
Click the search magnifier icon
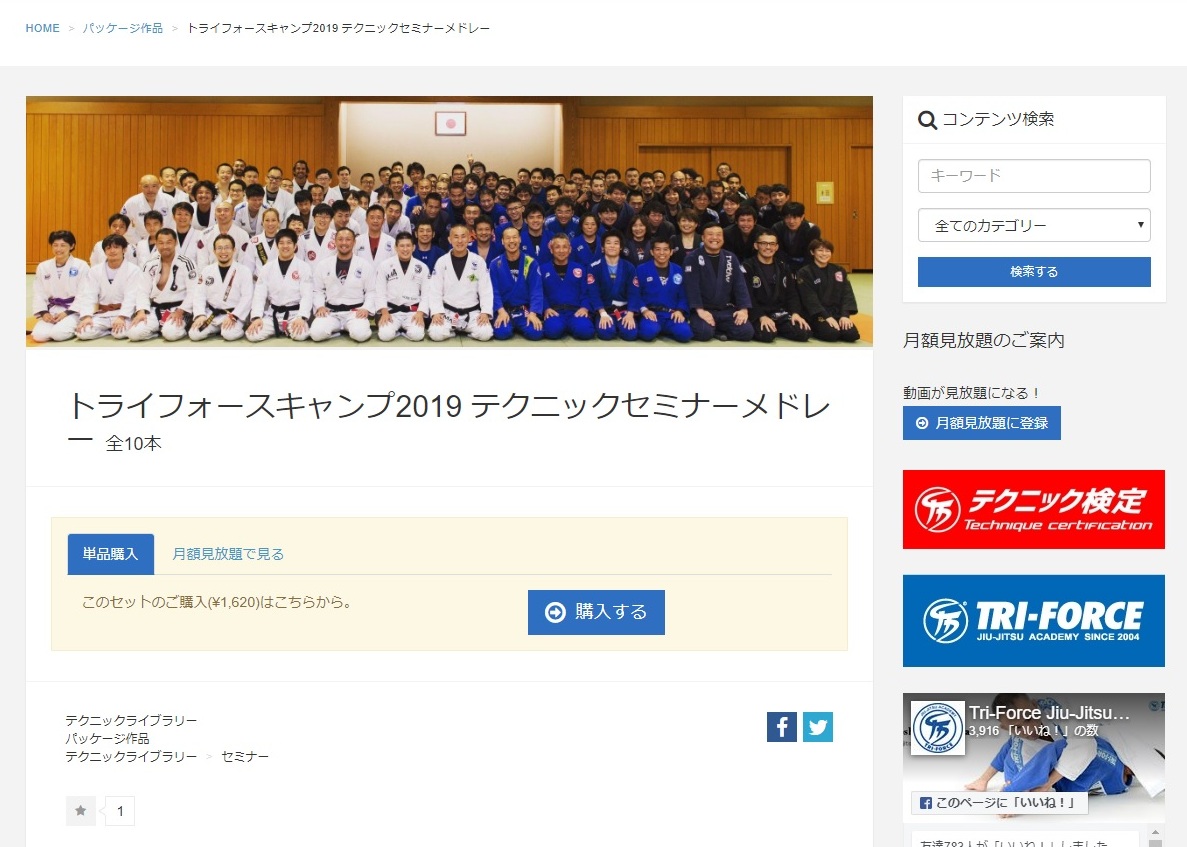click(x=927, y=120)
